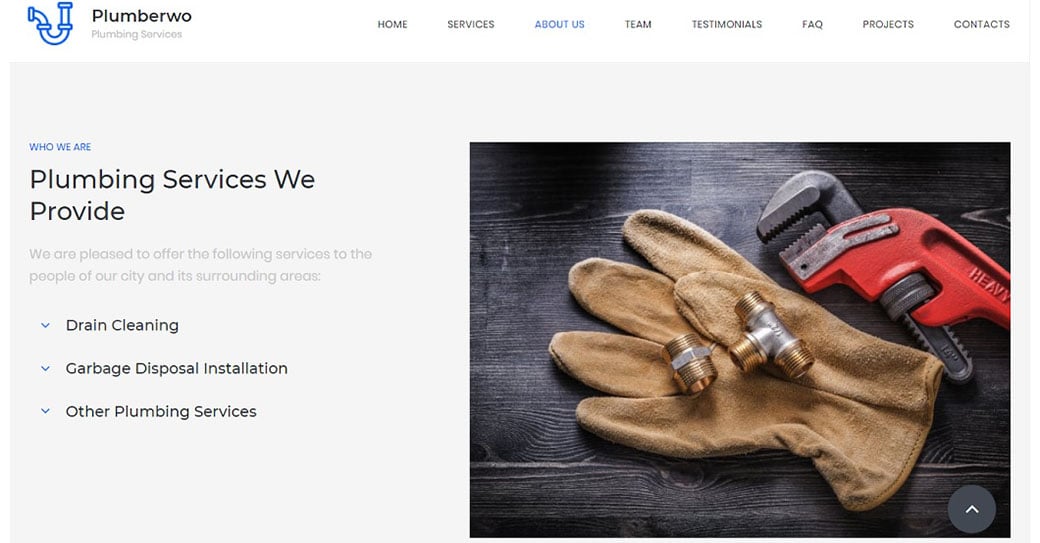Click the Plumbing Services We Provide heading
Viewport: 1040px width, 543px height.
172,195
